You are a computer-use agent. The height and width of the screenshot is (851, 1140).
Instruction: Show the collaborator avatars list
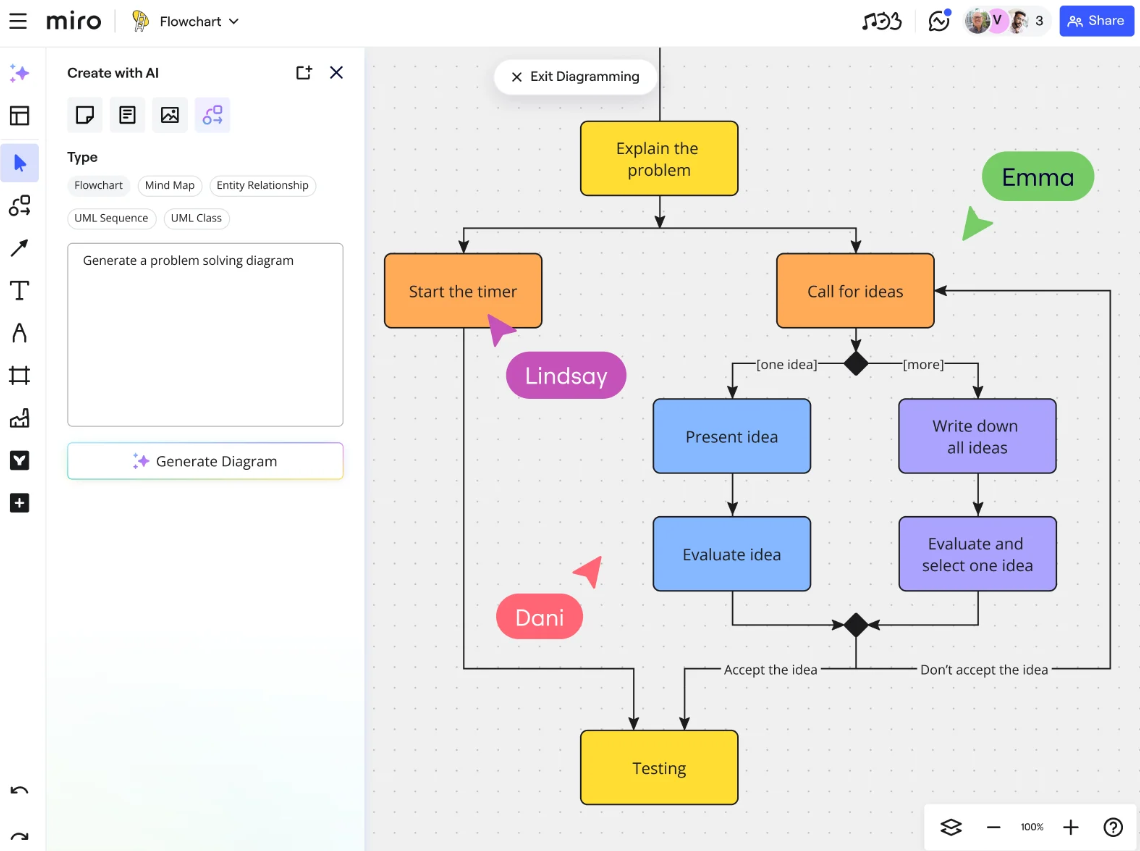[x=1005, y=21]
